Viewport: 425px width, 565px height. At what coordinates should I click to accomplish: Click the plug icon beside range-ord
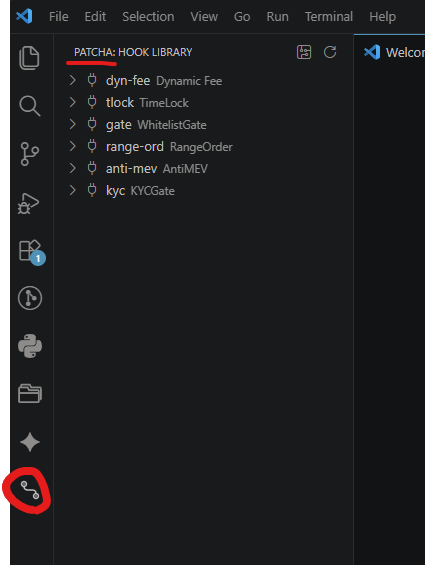point(92,146)
